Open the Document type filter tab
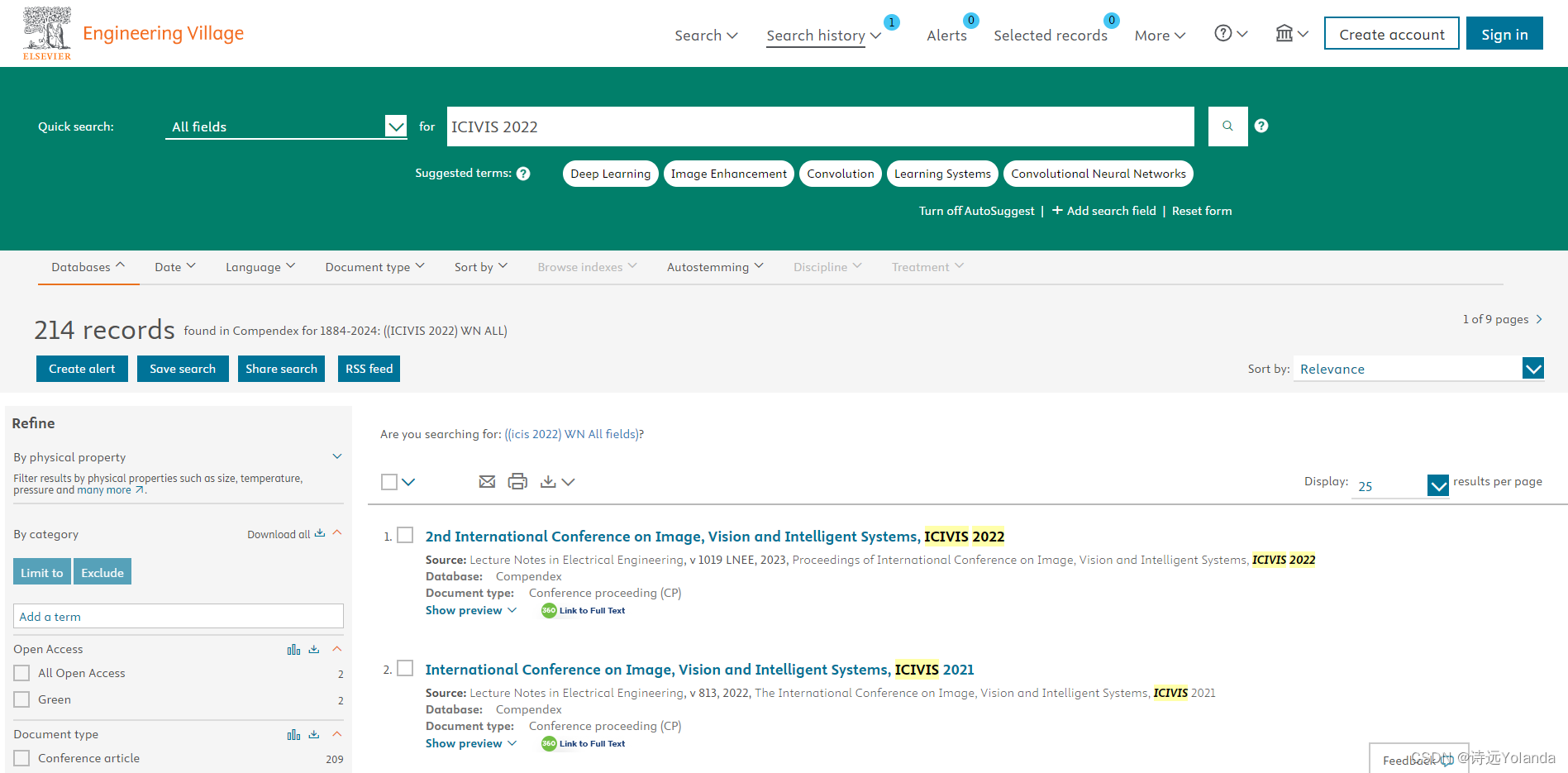The height and width of the screenshot is (773, 1568). point(375,267)
